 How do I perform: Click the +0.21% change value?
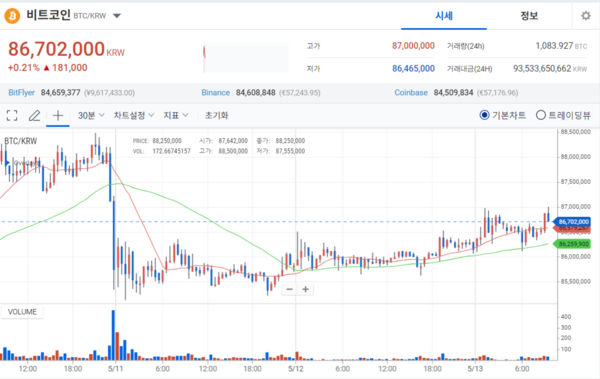[24, 68]
